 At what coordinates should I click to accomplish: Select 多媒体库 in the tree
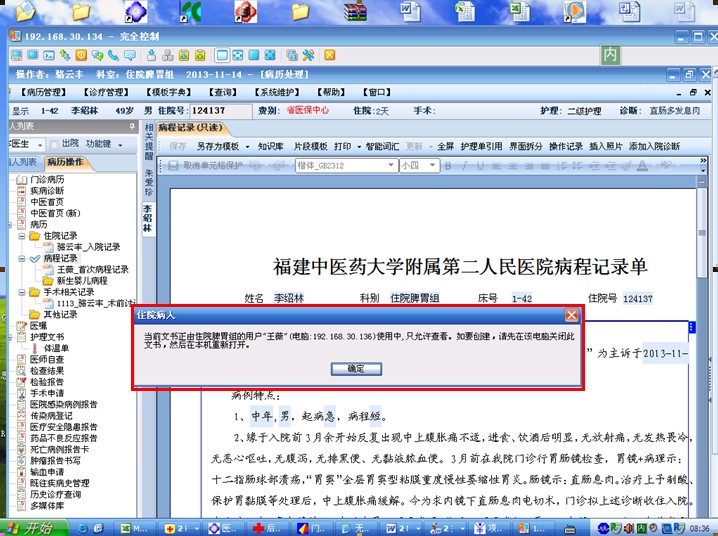click(x=47, y=506)
